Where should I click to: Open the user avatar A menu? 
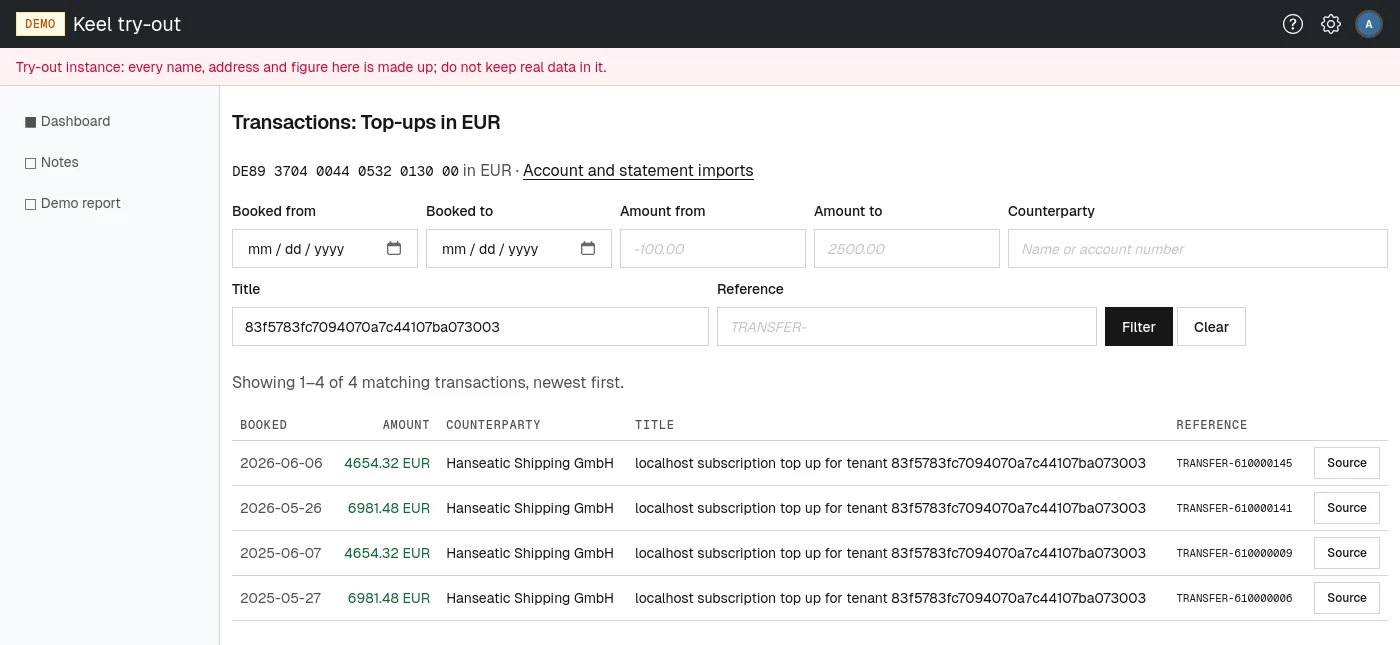1369,24
